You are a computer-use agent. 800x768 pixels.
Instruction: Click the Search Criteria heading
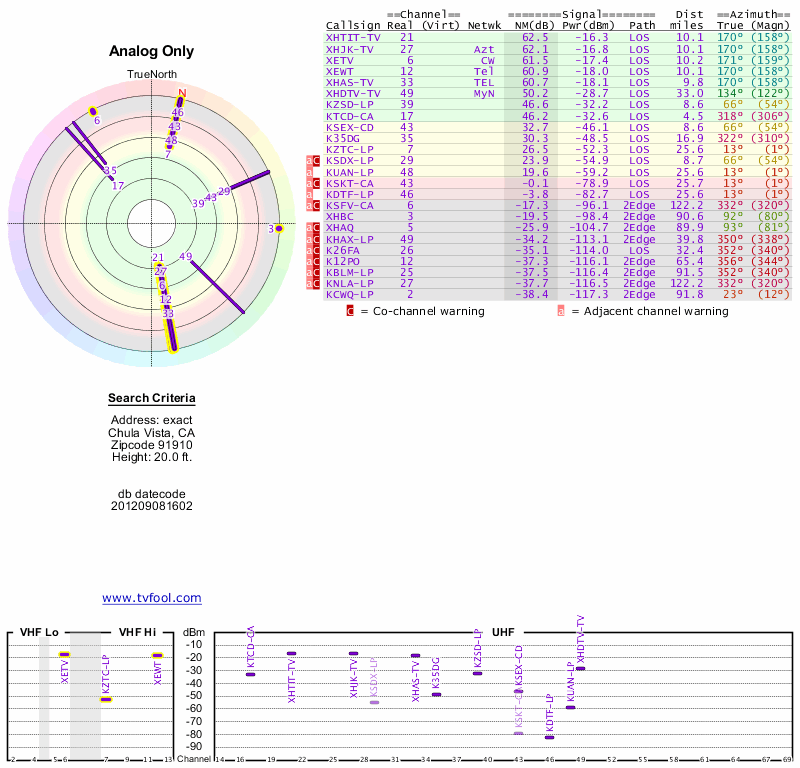pos(152,398)
